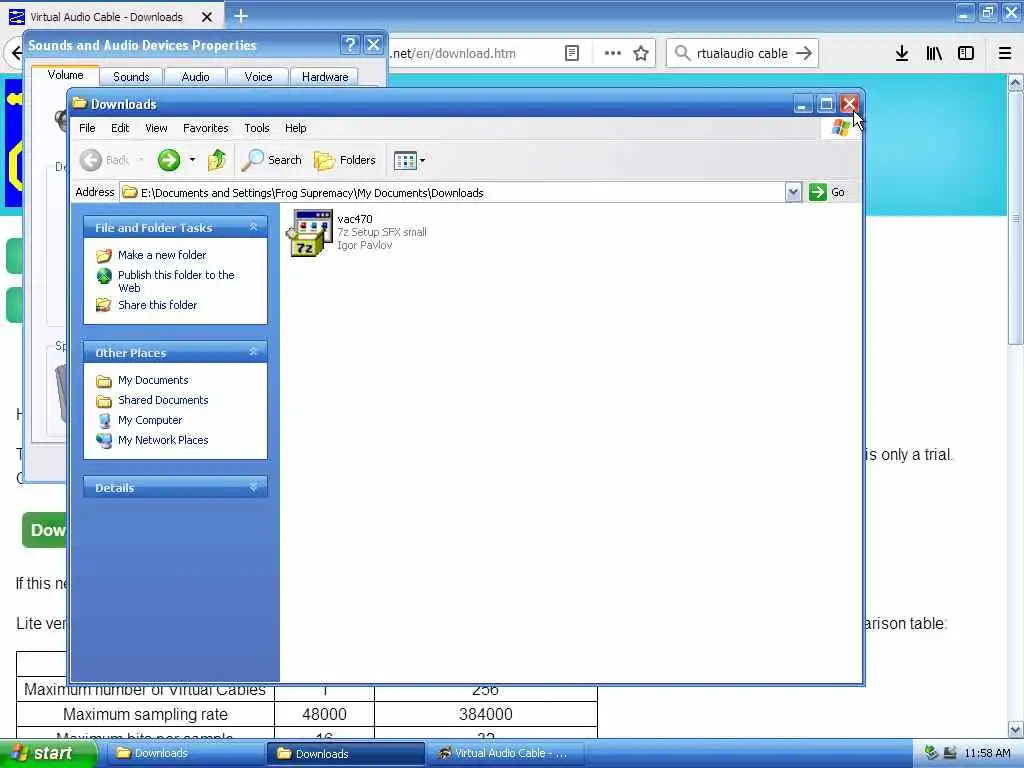
Task: Go to My Network Places
Action: [163, 440]
